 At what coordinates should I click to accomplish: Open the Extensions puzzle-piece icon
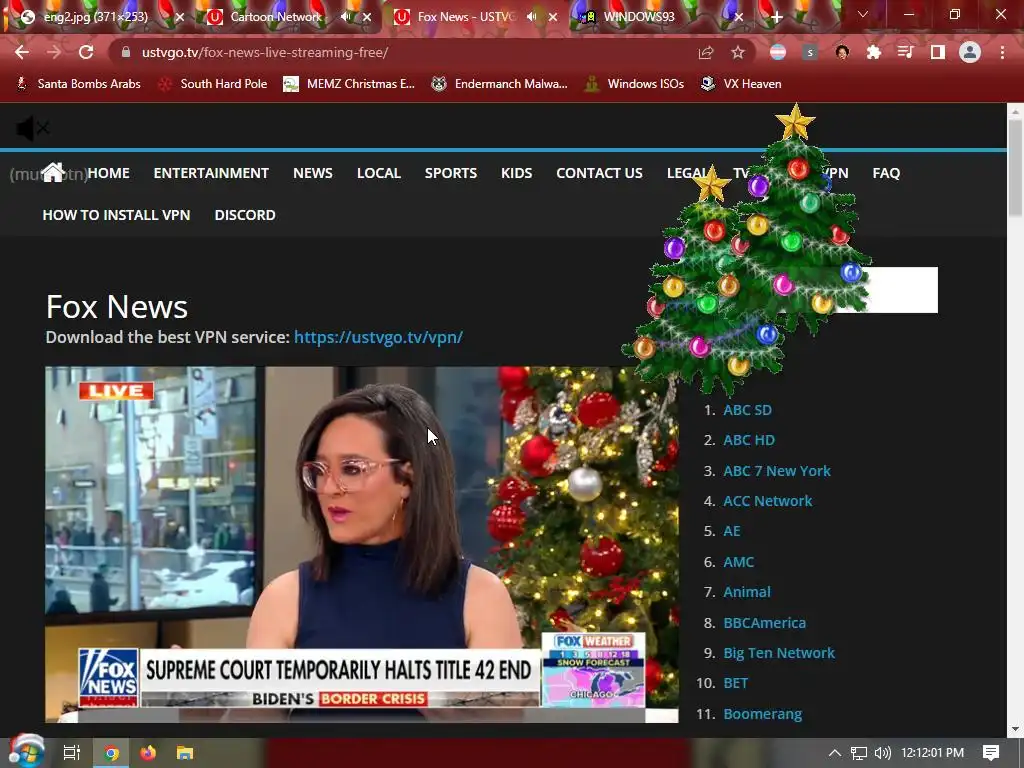pos(874,52)
